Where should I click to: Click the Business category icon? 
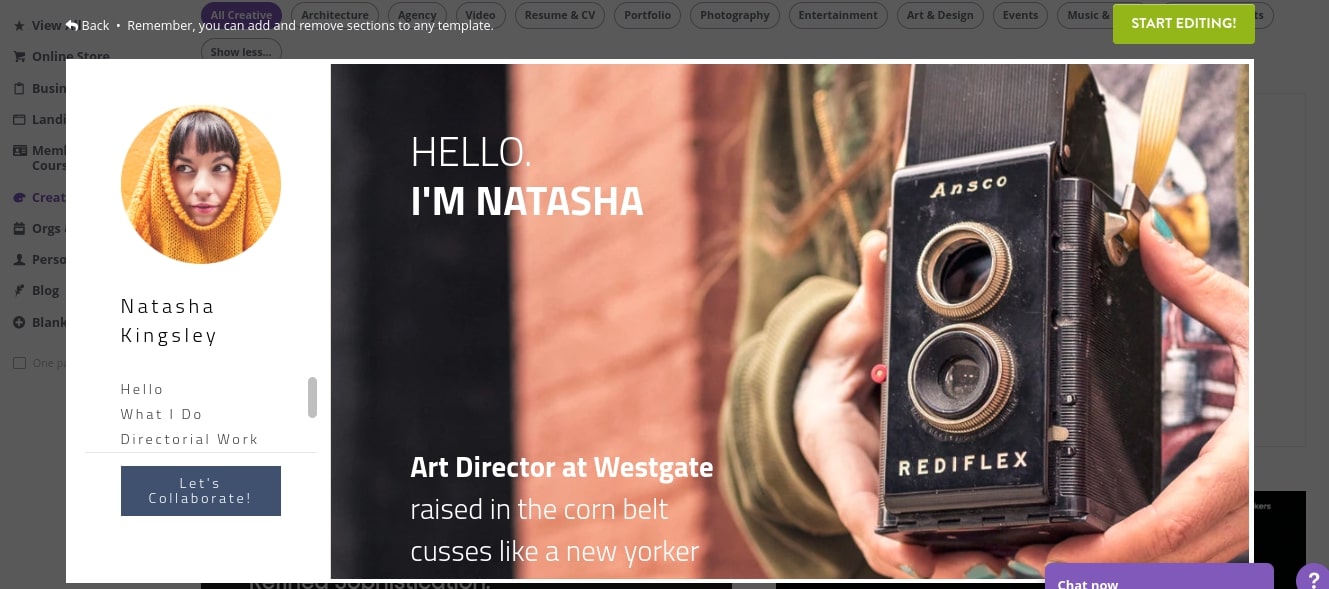(x=19, y=88)
